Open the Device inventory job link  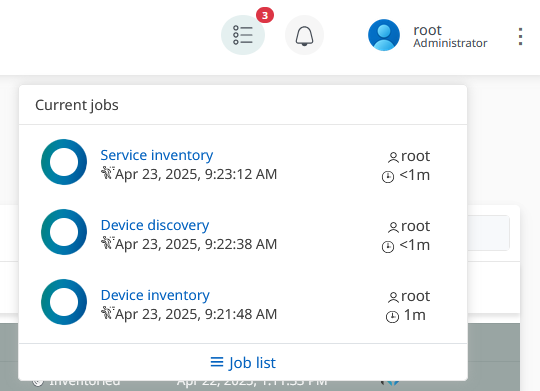tap(155, 295)
